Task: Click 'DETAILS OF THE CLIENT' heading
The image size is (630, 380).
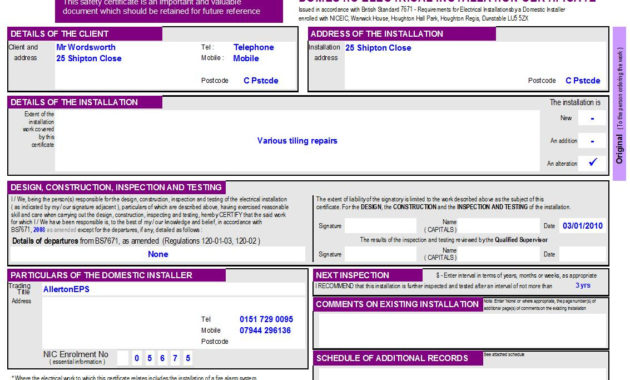Action: pyautogui.click(x=59, y=34)
